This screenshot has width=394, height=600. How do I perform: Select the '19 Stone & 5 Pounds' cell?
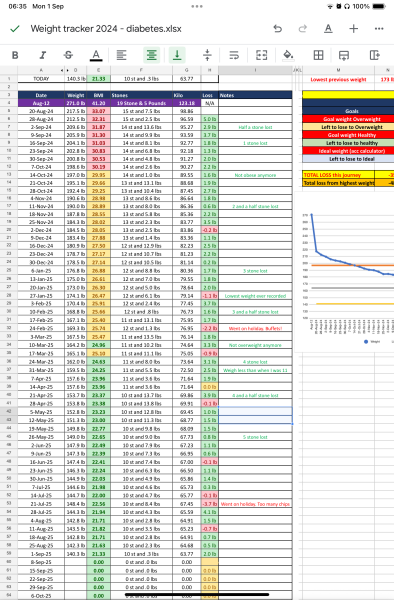click(x=141, y=103)
